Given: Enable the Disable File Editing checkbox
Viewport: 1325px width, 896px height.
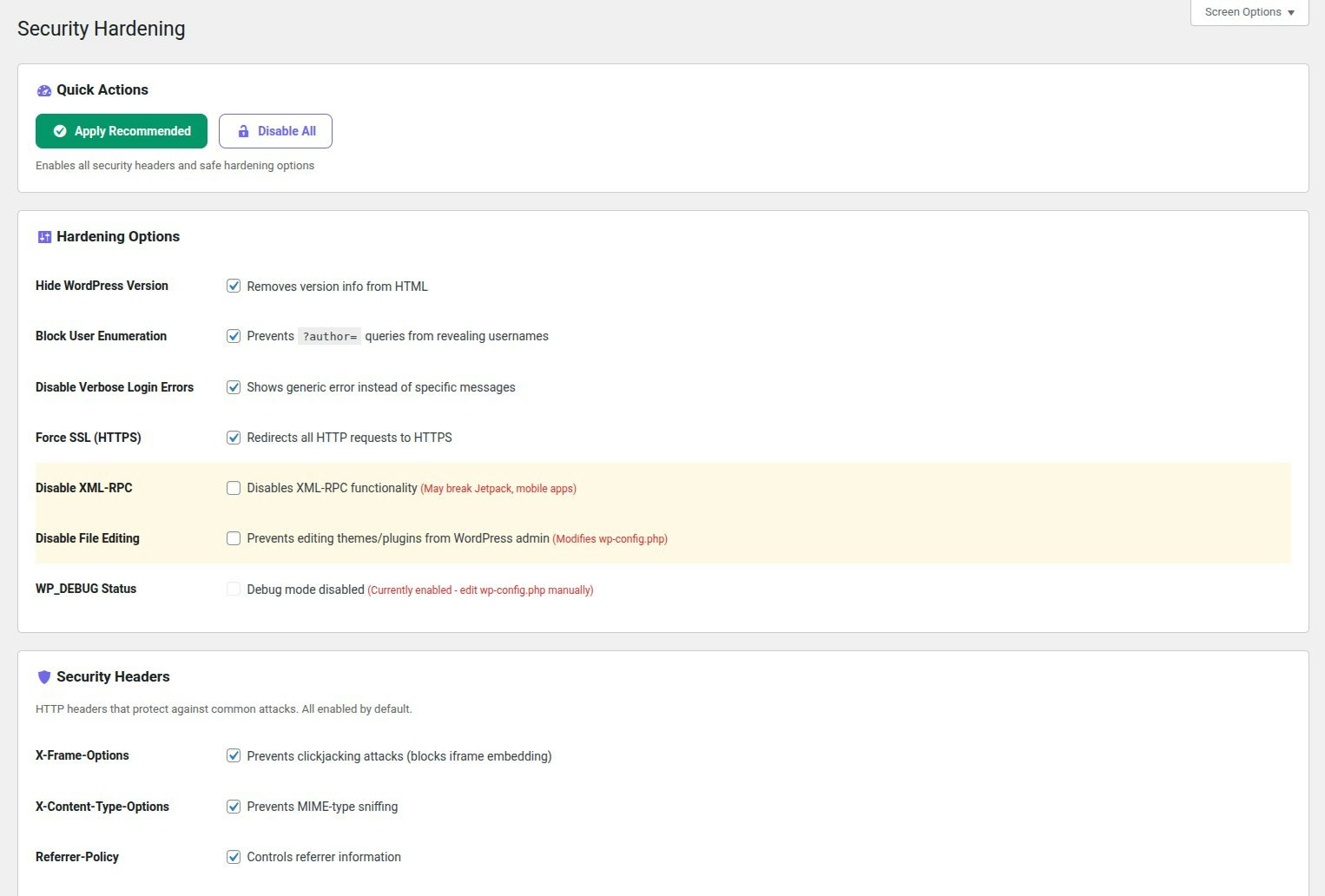Looking at the screenshot, I should click(234, 538).
